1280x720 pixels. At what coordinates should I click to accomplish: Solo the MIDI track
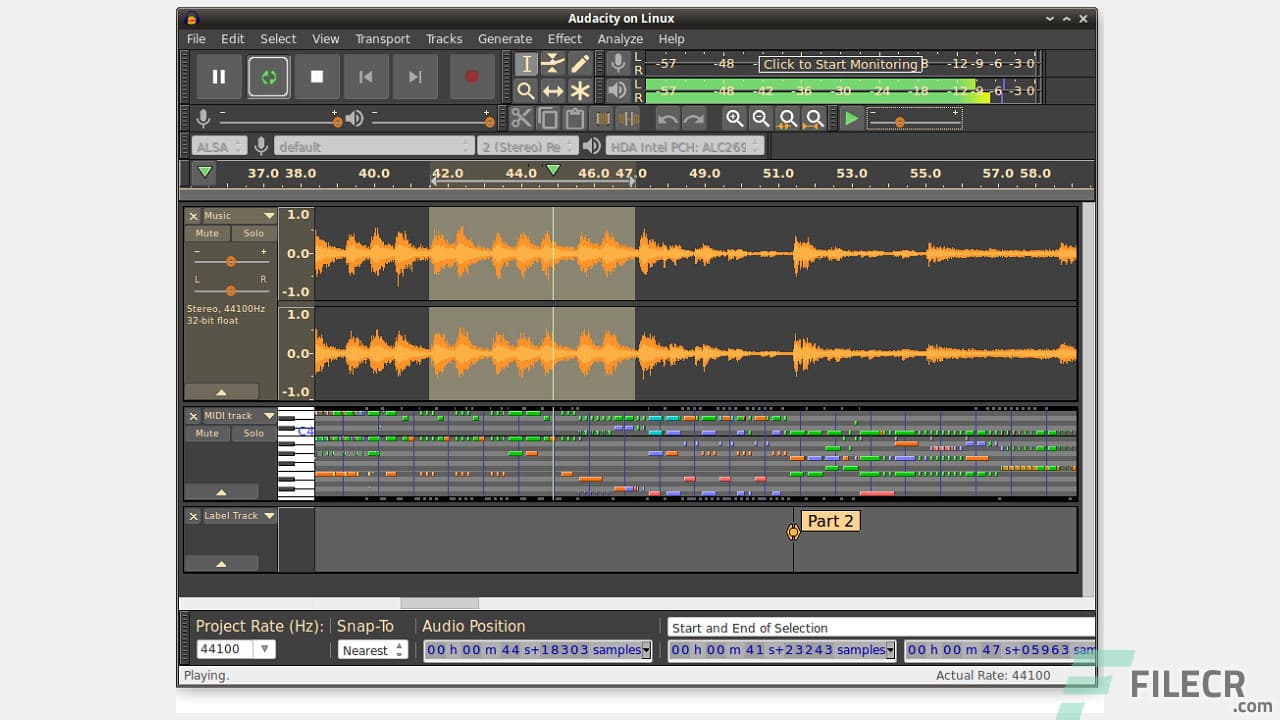[253, 433]
